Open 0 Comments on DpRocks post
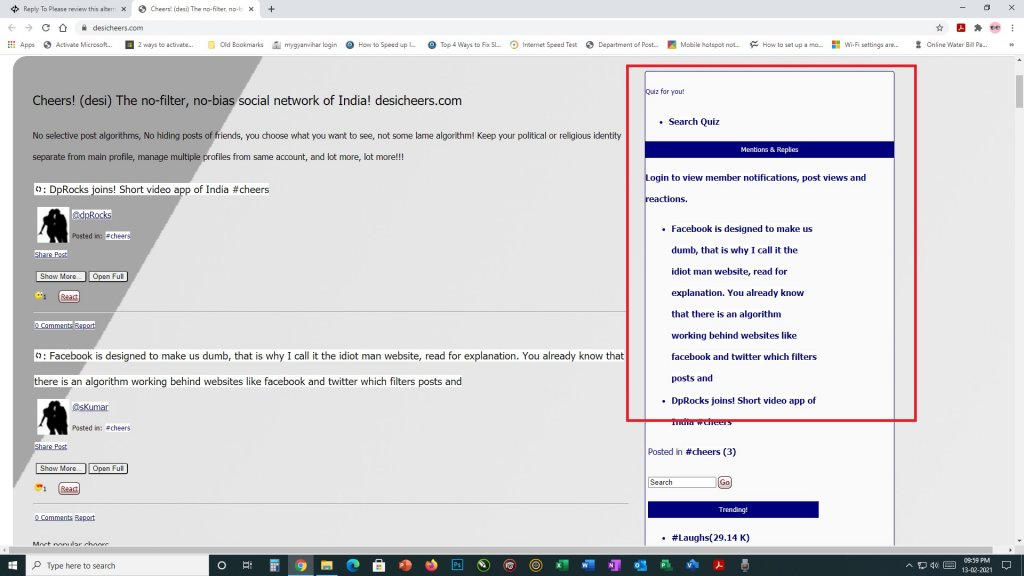This screenshot has width=1024, height=576. coord(54,325)
